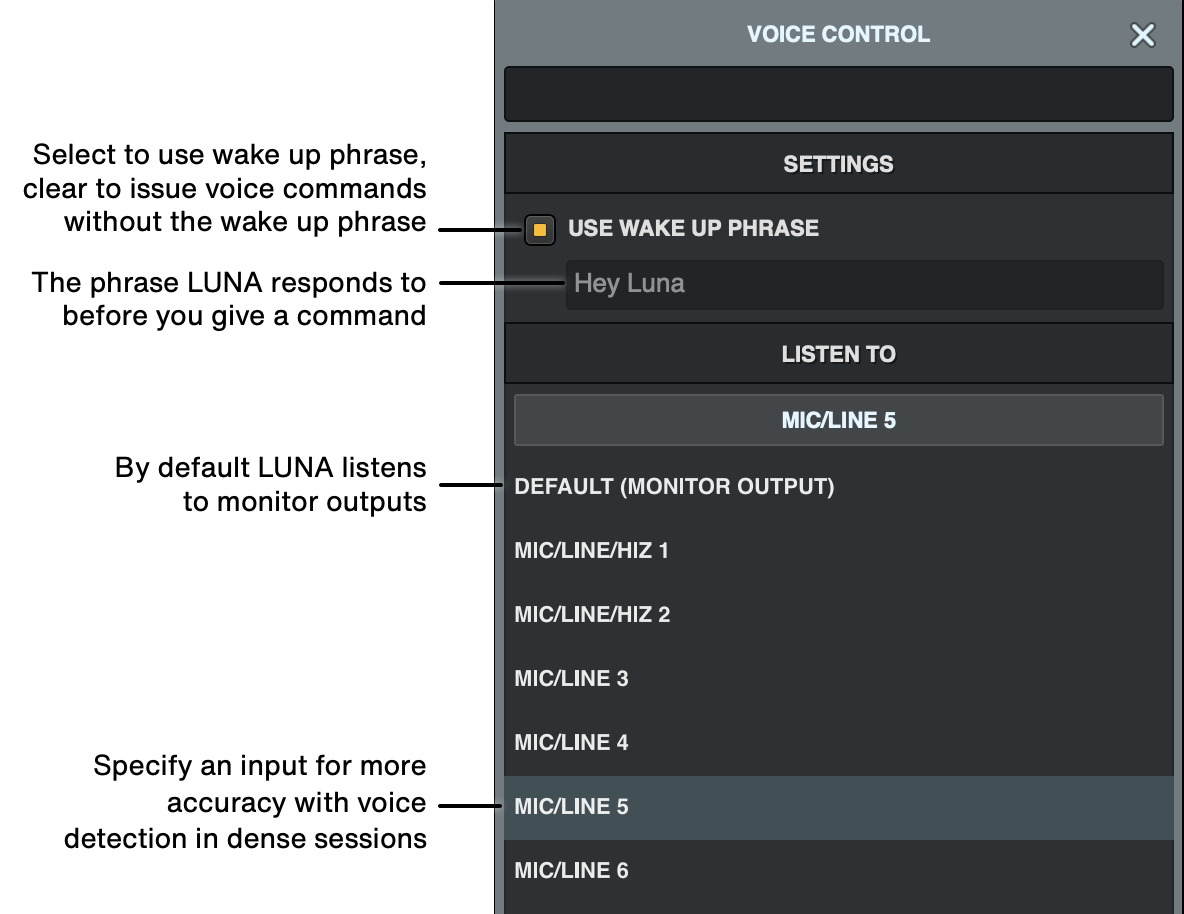Select the highlighted MIC/LINE 5 row
Image resolution: width=1184 pixels, height=914 pixels.
(x=571, y=806)
